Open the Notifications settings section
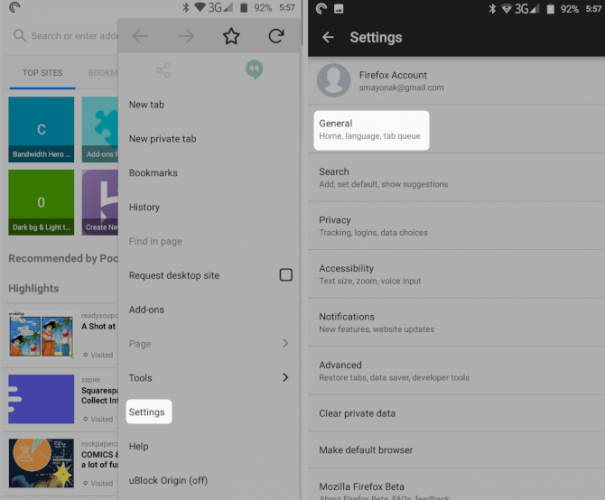The image size is (605, 500). pos(456,323)
